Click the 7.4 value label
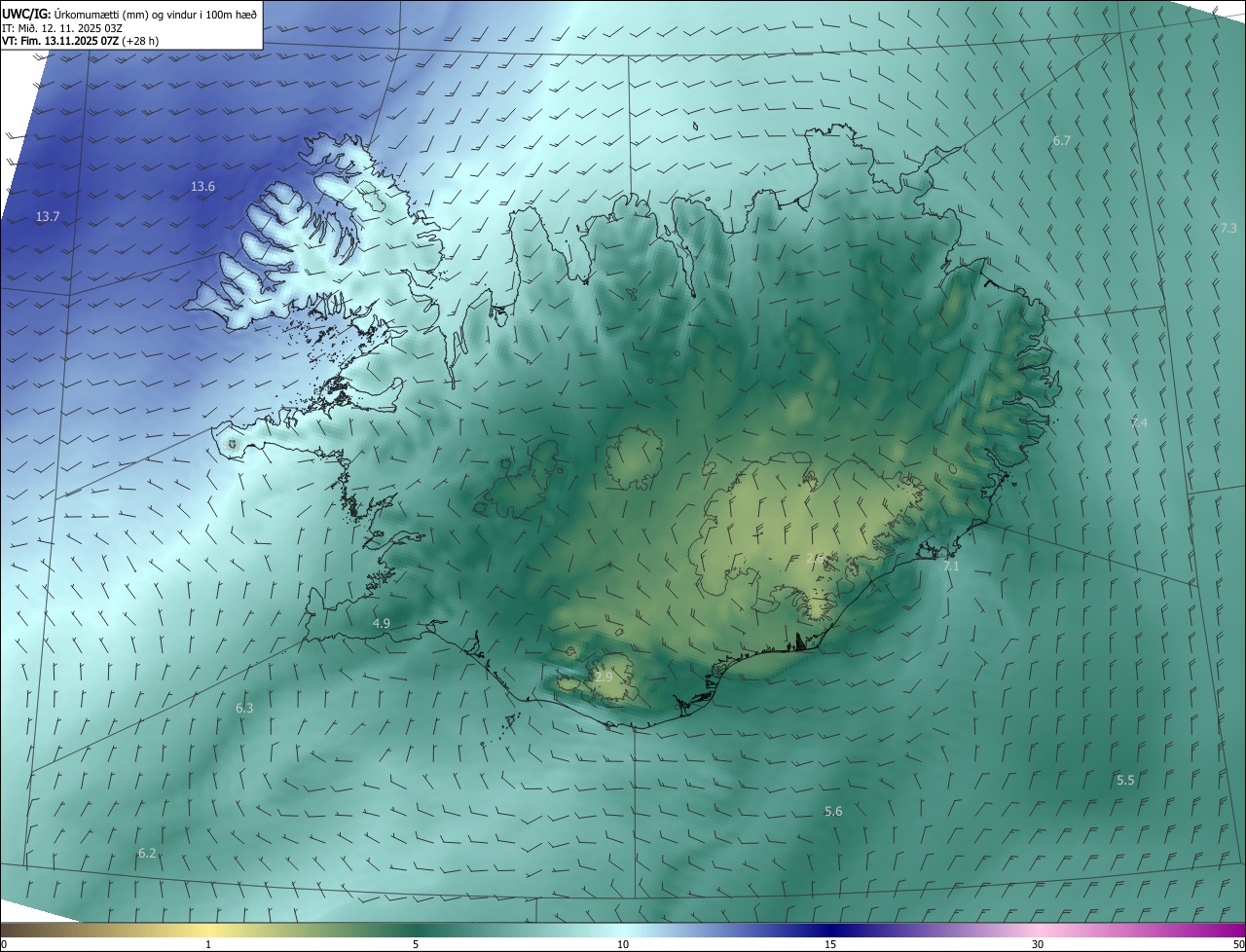This screenshot has height=952, width=1246. 1140,423
